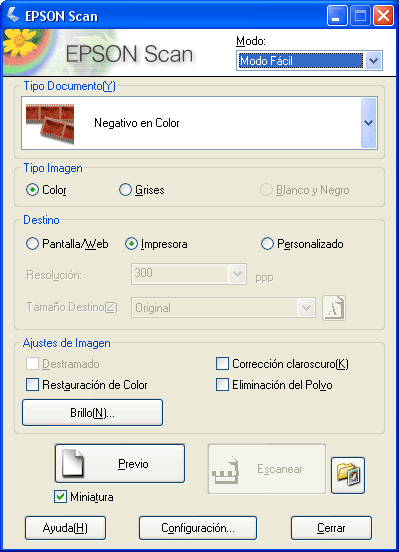Click the blank page icon on Previo button

click(x=73, y=463)
